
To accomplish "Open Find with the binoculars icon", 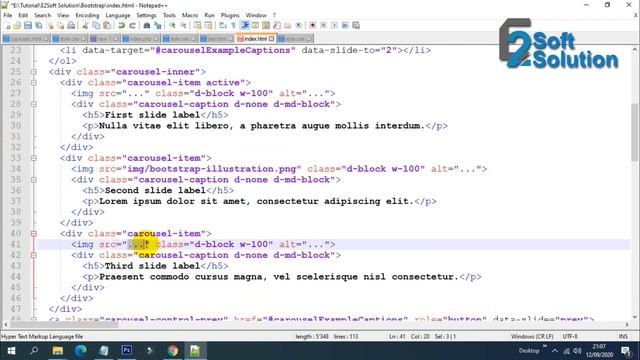I will pos(147,25).
